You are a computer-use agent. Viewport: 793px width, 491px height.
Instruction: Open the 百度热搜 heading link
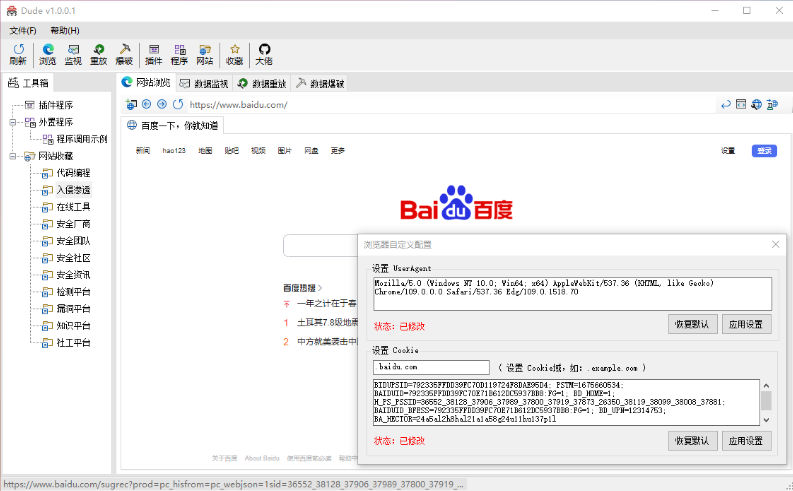(302, 288)
